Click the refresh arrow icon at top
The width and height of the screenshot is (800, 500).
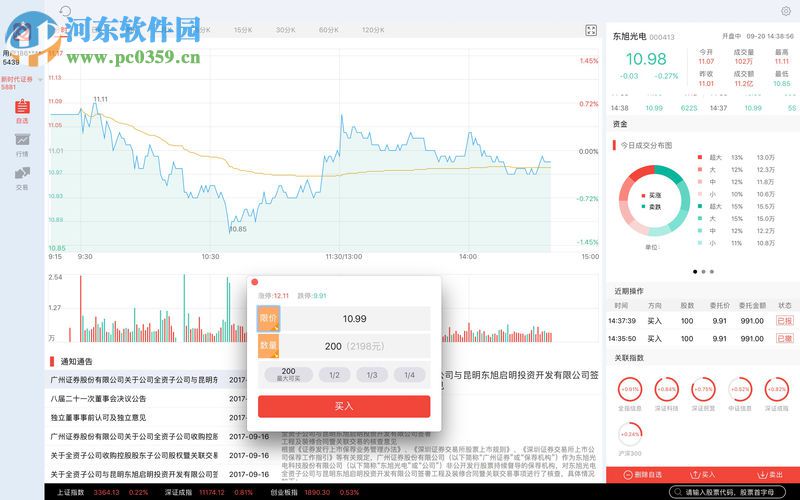coord(65,11)
